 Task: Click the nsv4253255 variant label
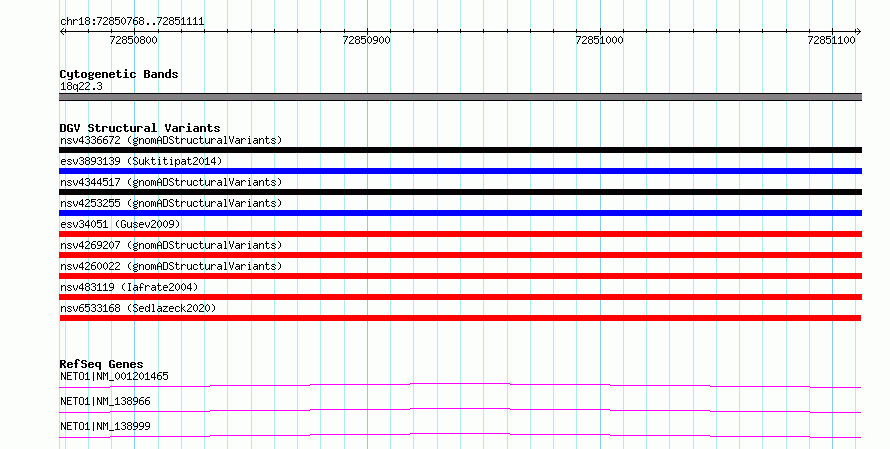click(171, 203)
